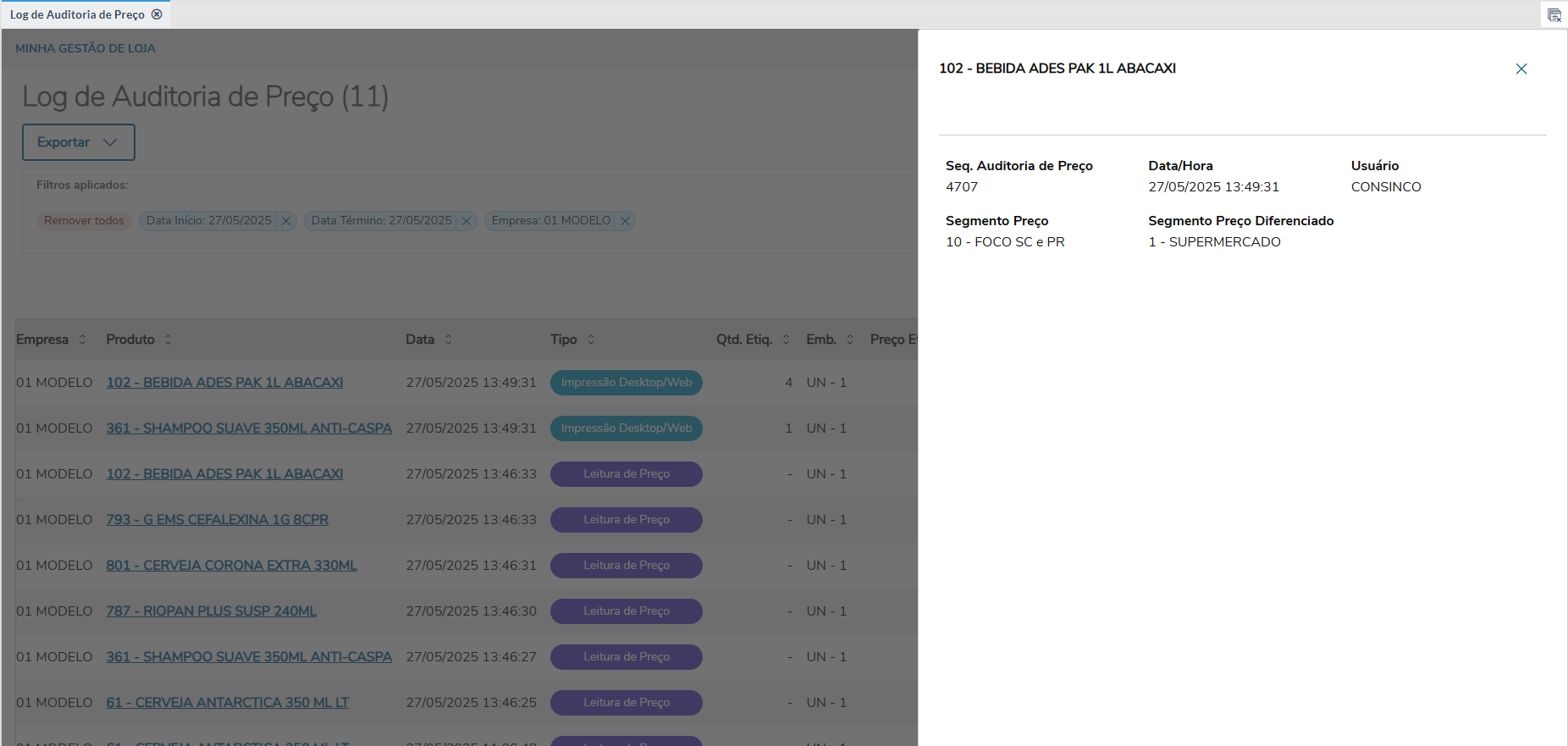Sort by the Data column
The image size is (1568, 746).
point(448,340)
